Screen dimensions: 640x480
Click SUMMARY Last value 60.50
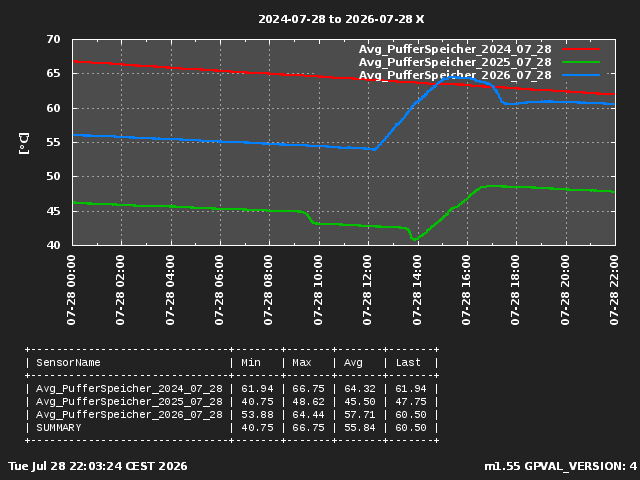[x=411, y=428]
